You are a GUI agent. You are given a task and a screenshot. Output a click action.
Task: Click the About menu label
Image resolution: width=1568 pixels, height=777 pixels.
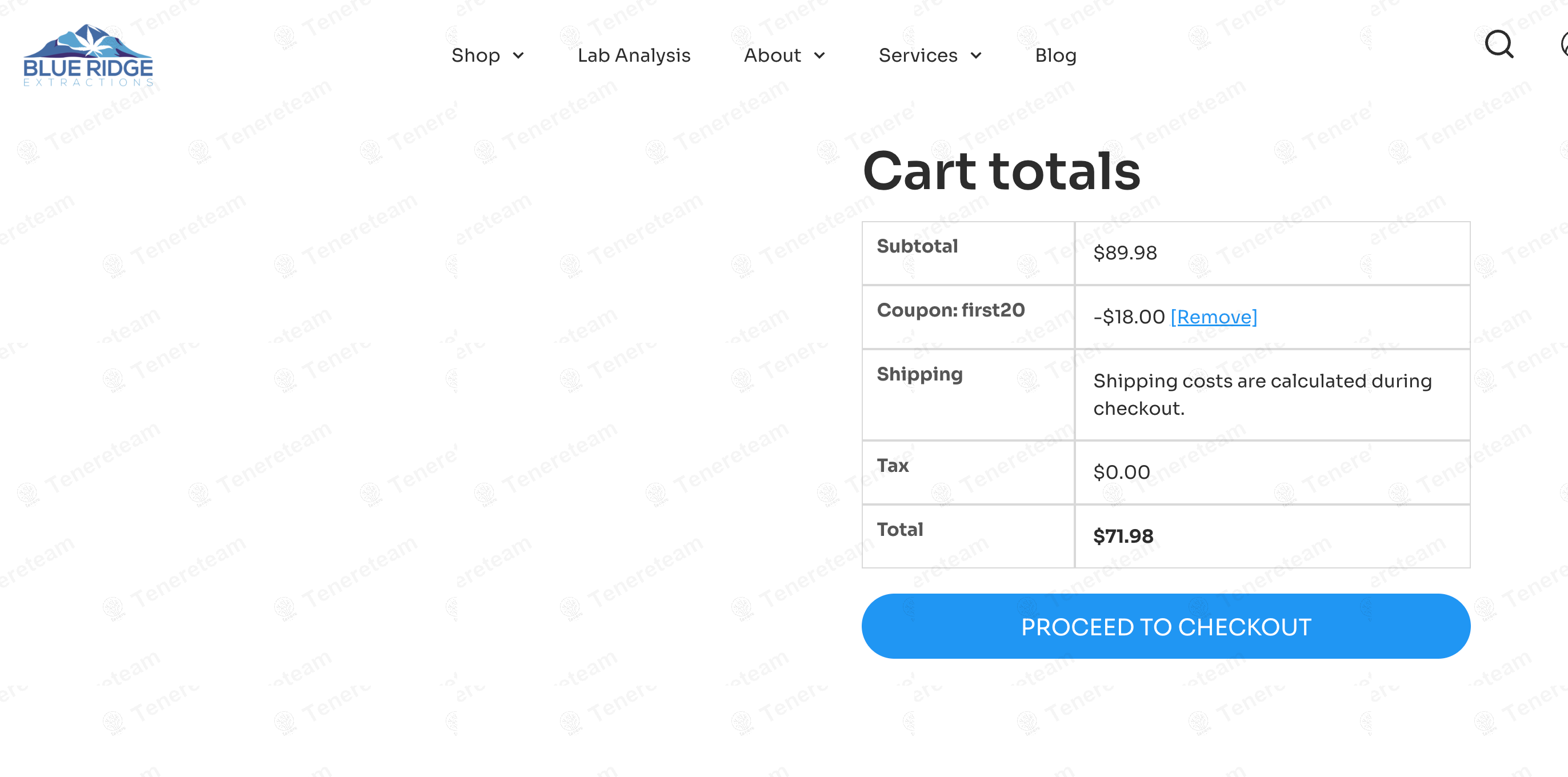772,55
